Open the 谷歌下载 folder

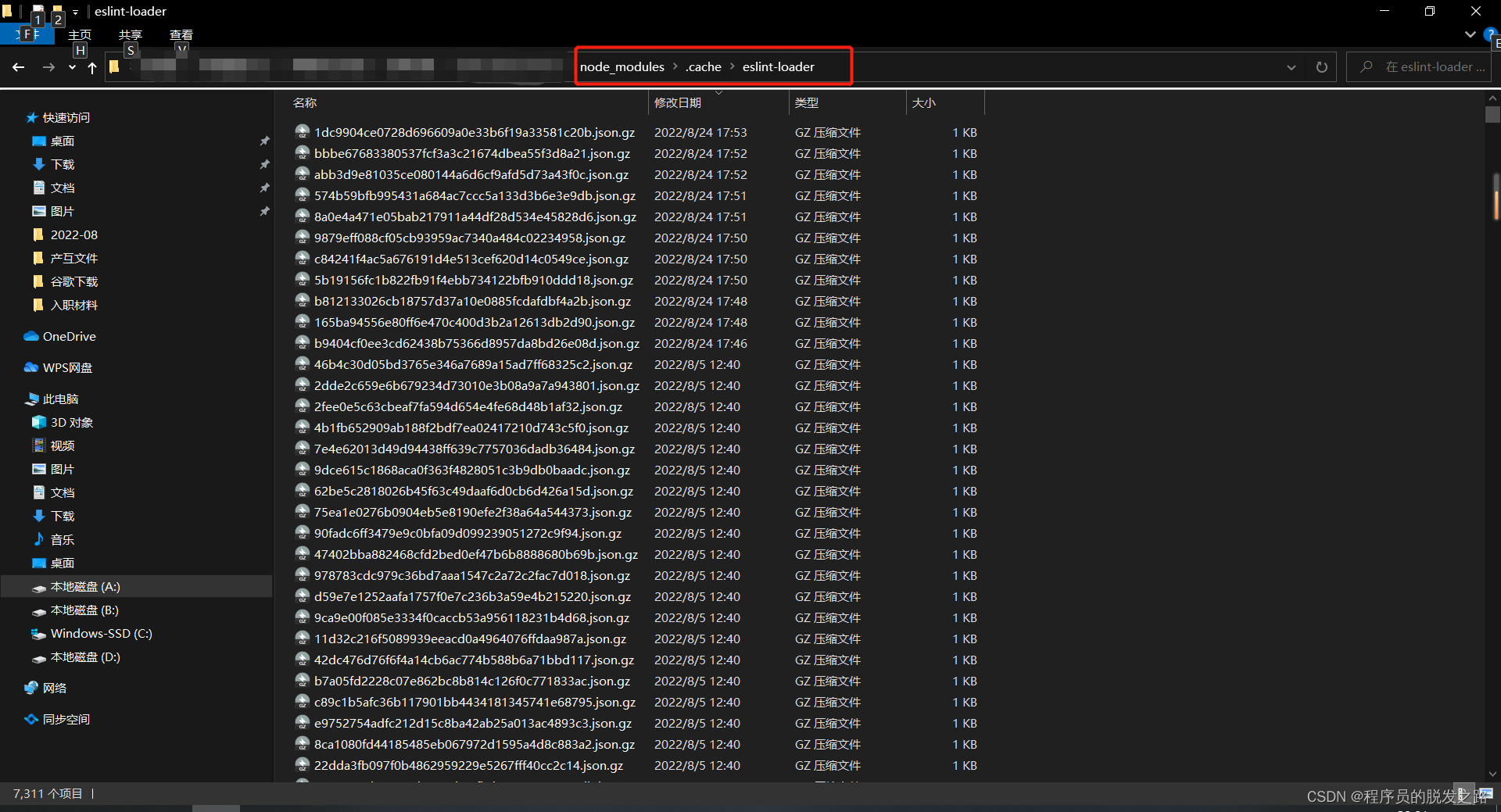point(74,281)
